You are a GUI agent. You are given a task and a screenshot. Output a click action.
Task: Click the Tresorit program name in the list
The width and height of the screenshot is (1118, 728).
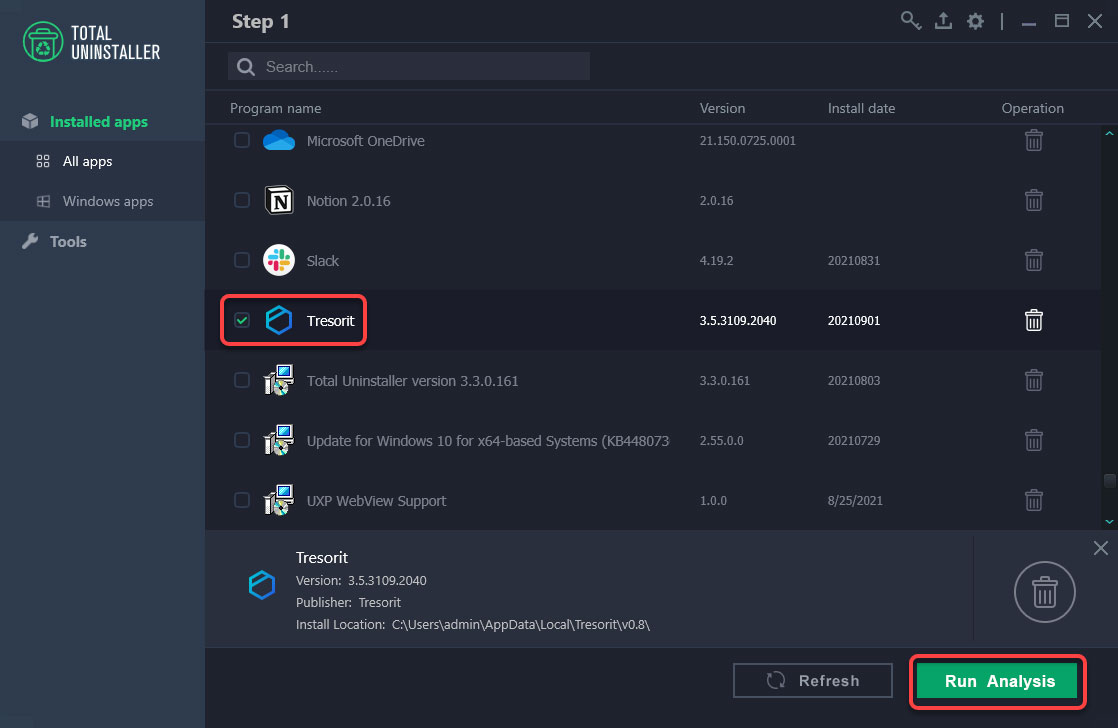(x=330, y=321)
